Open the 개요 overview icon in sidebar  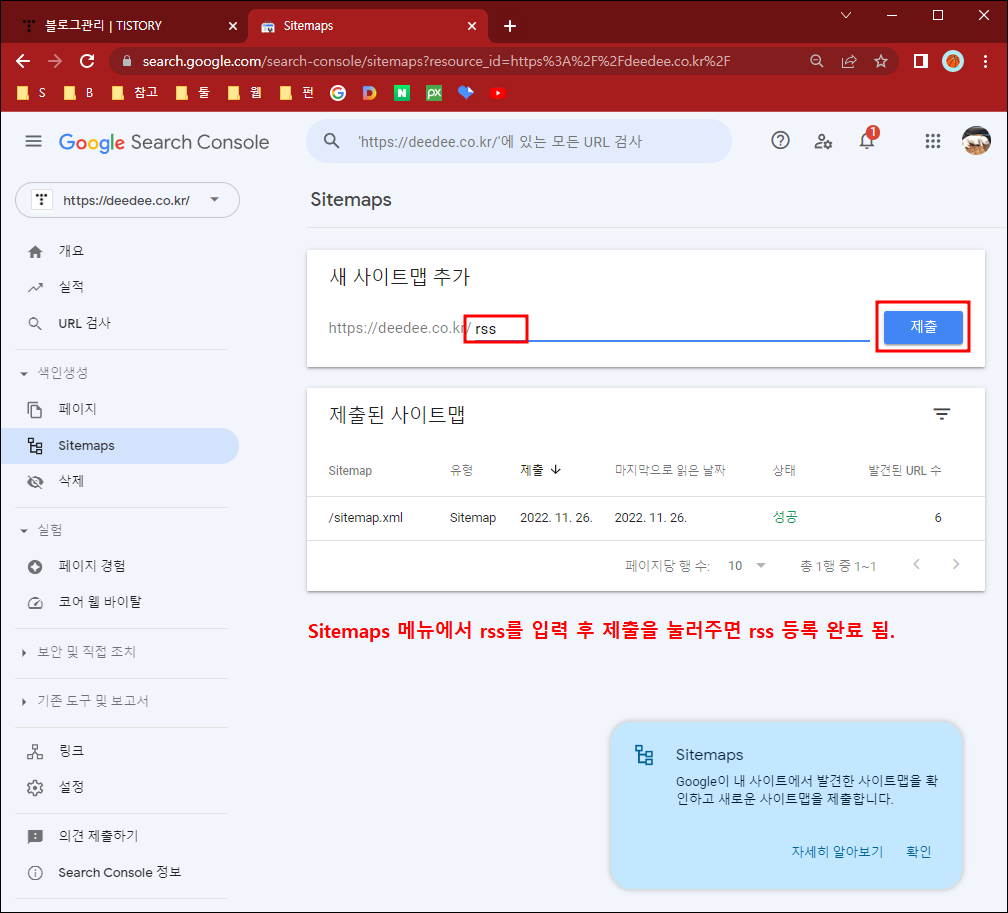35,250
